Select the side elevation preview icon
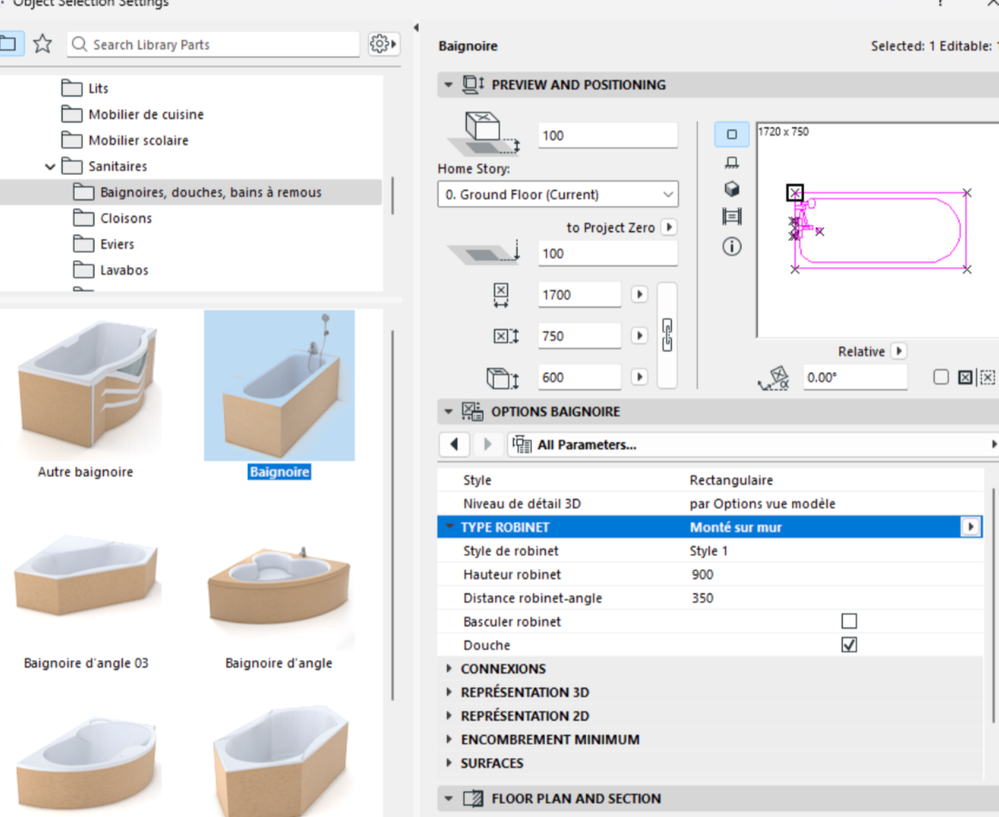This screenshot has height=817, width=999. (732, 162)
